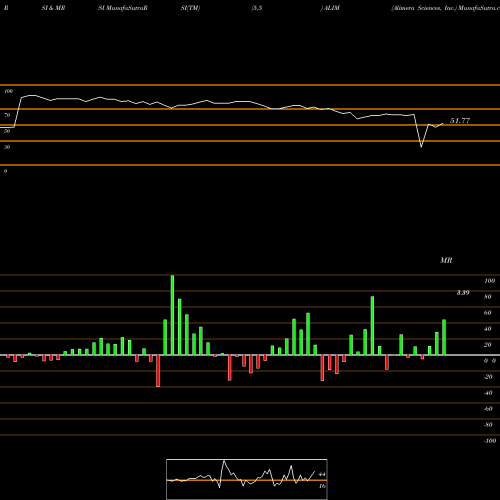The height and width of the screenshot is (500, 500).
Task: Click the 60 label on MR axis
Action: (x=488, y=313)
